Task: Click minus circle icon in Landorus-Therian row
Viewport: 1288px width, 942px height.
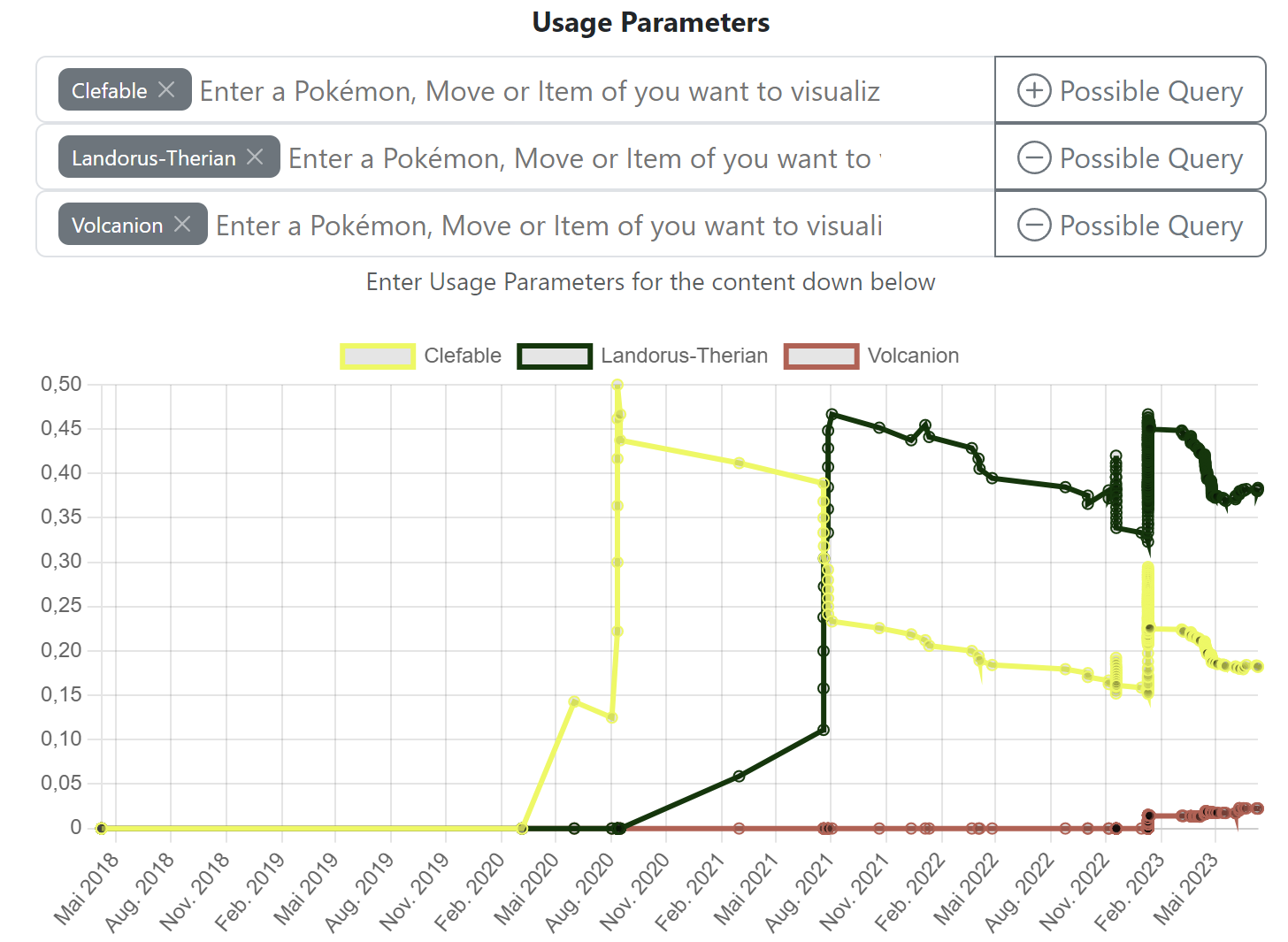Action: tap(1033, 157)
